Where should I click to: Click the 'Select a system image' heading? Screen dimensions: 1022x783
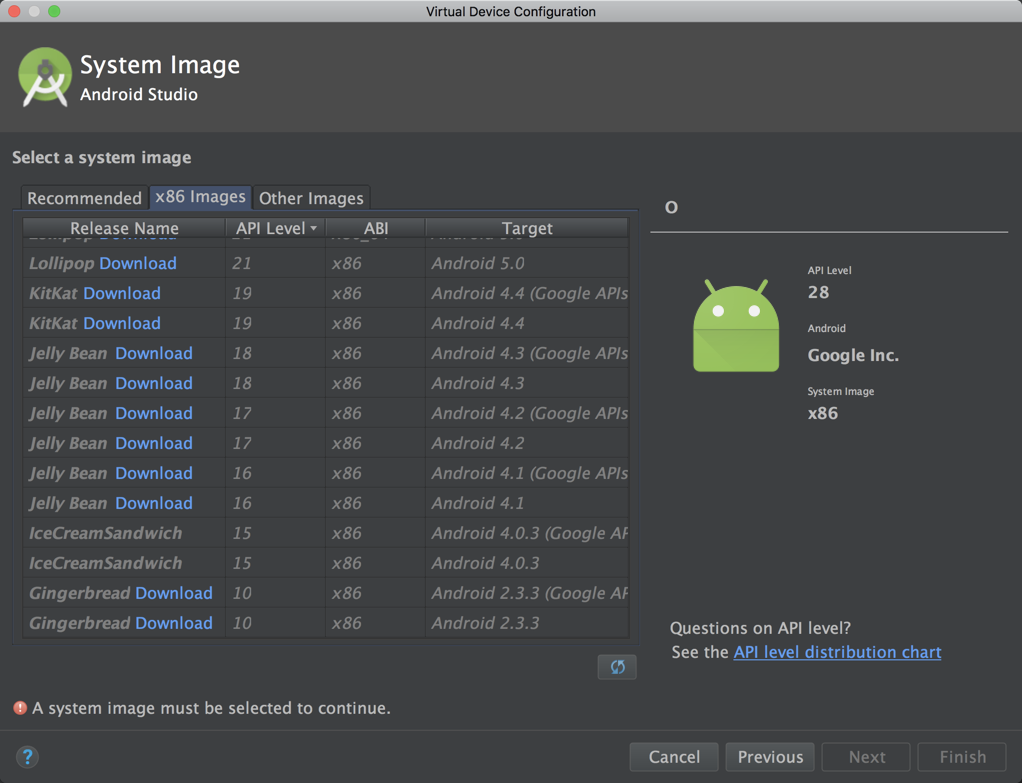pyautogui.click(x=102, y=157)
